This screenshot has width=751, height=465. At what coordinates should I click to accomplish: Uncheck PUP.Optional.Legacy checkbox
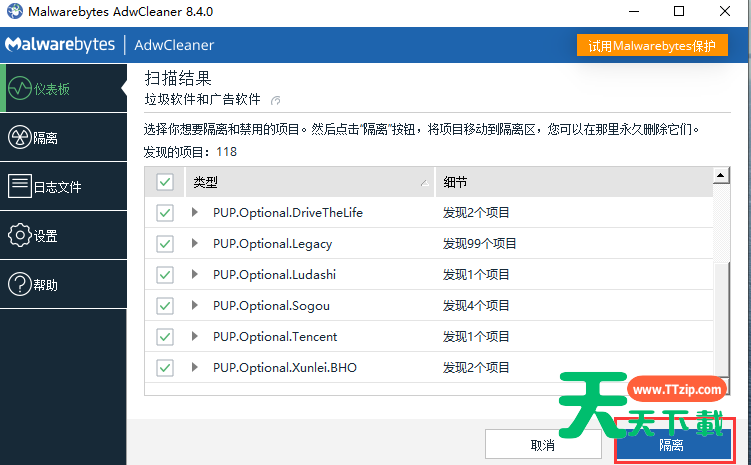tap(165, 244)
